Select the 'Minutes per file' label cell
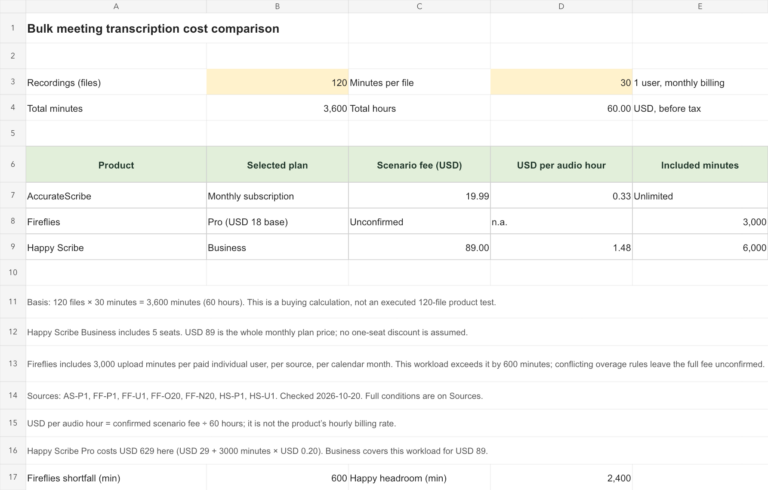Viewport: 768px width, 490px height. click(x=419, y=82)
